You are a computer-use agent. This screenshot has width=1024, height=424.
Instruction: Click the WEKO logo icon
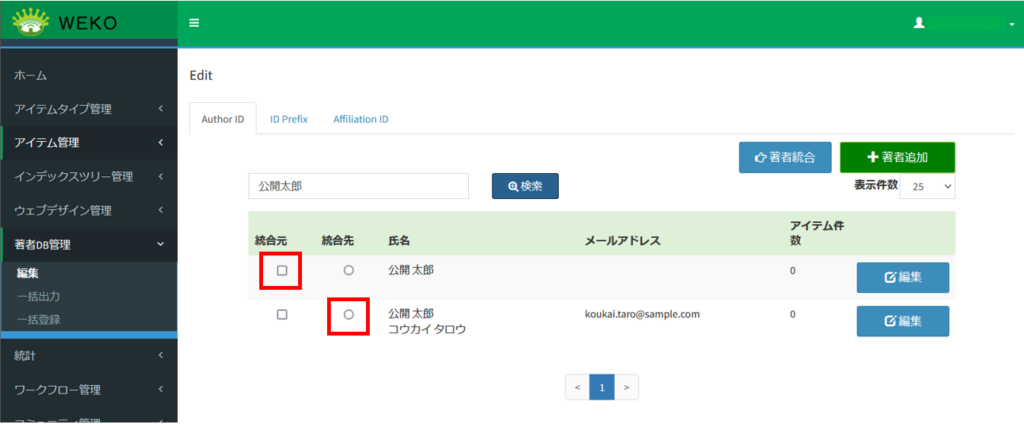click(31, 22)
